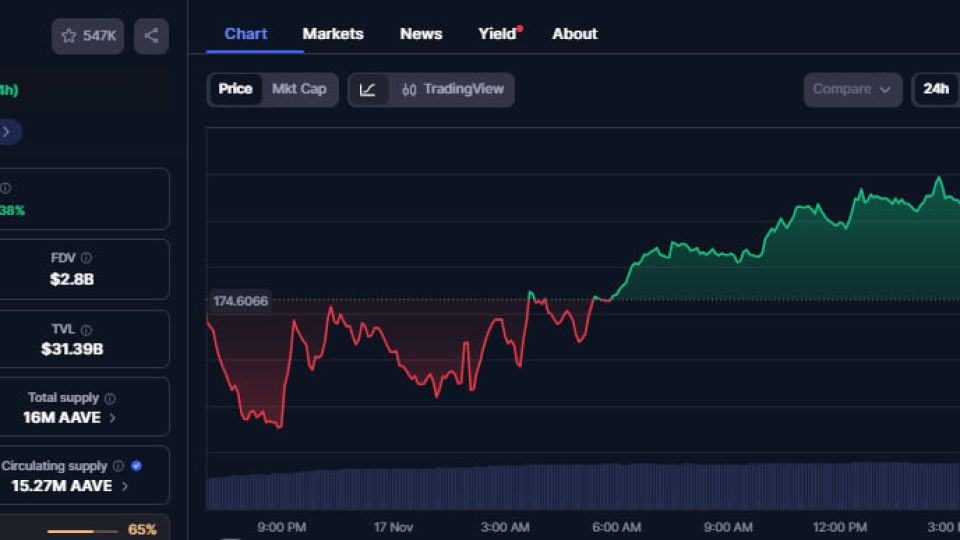This screenshot has height=540, width=960.
Task: Click the blue verified badge on Circulating supply
Action: pyautogui.click(x=136, y=466)
